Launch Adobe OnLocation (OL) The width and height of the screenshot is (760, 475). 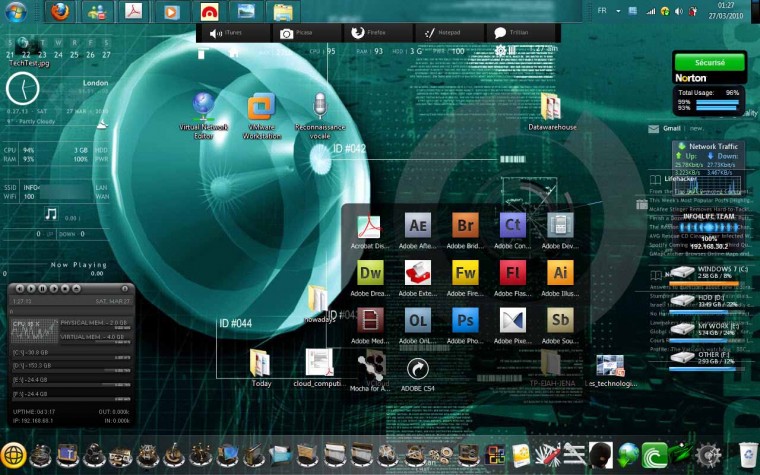pyautogui.click(x=417, y=320)
